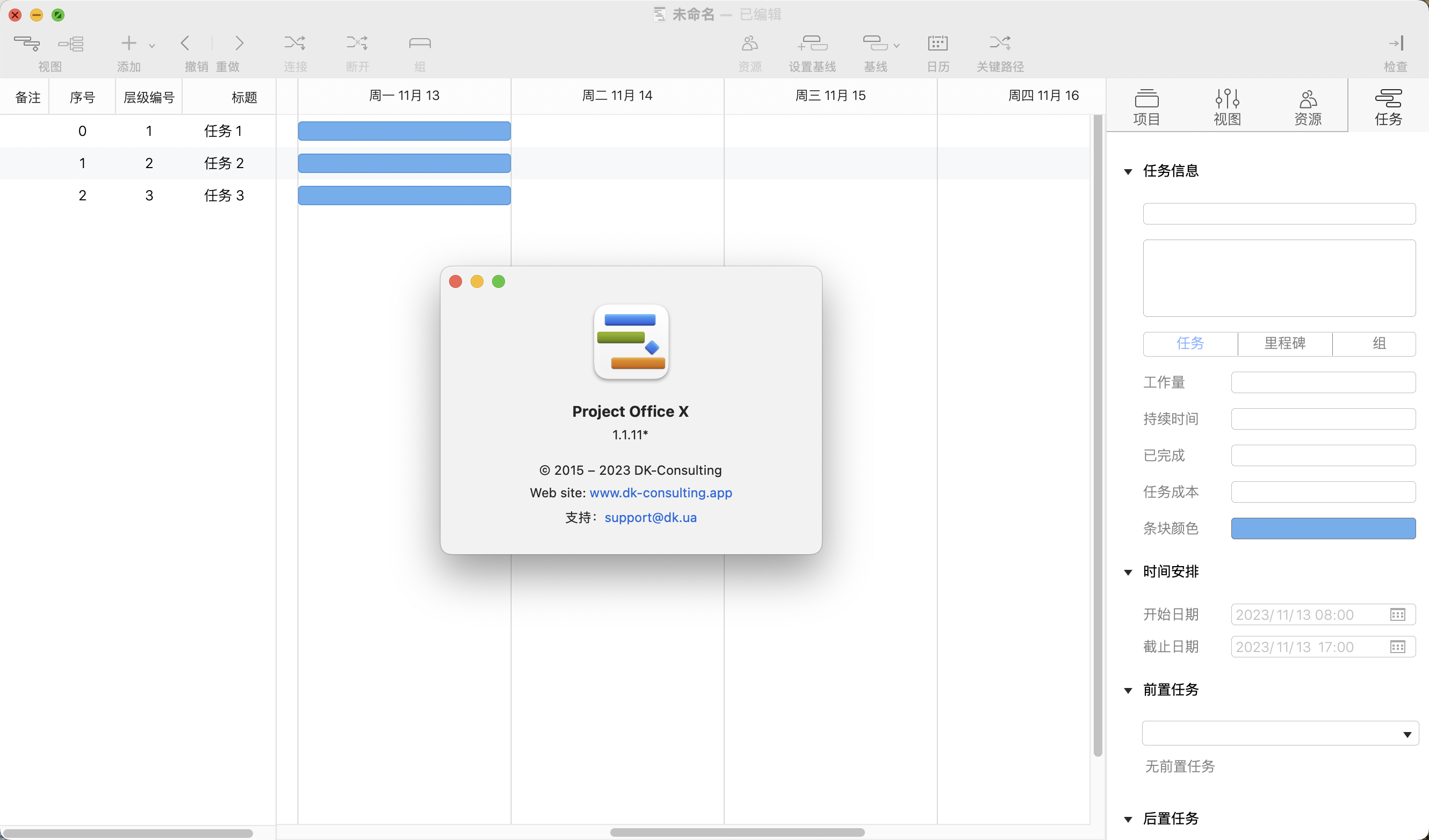This screenshot has height=840, width=1429.
Task: Toggle the Inspector panel icon
Action: tap(1396, 43)
